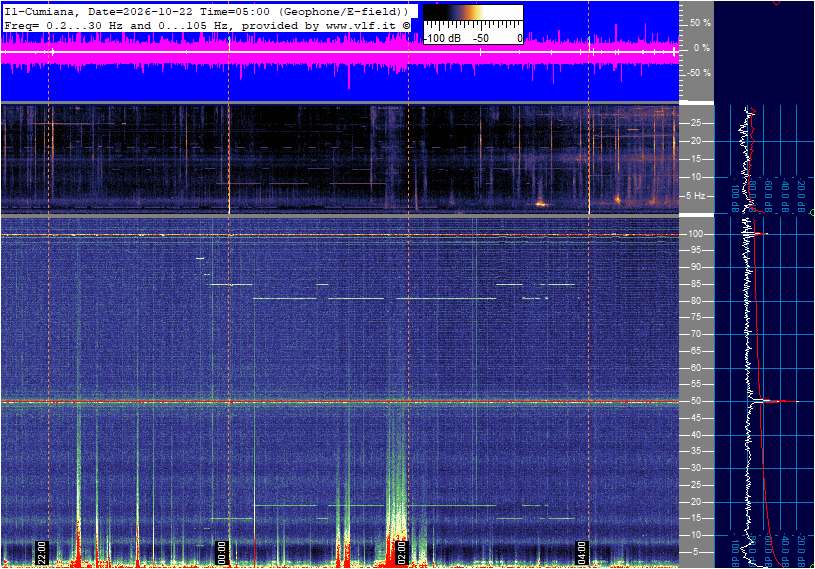Click the 50 Hz mains line in the E-field spectrogram

coord(340,402)
